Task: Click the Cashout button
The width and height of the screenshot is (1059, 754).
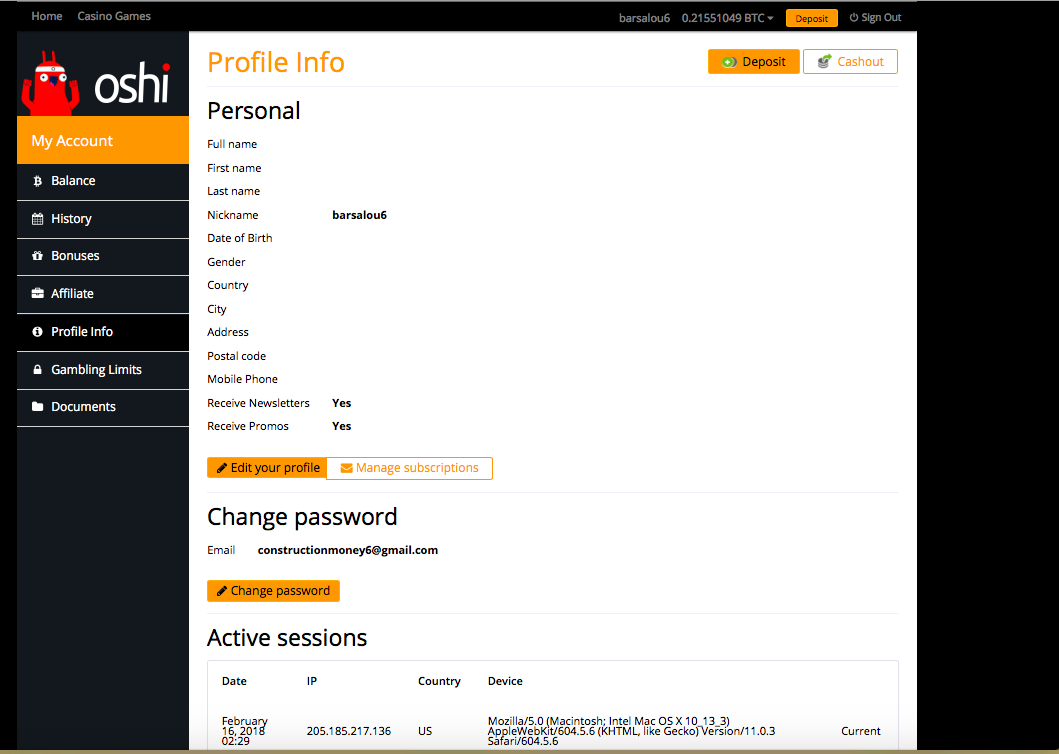Action: (850, 62)
